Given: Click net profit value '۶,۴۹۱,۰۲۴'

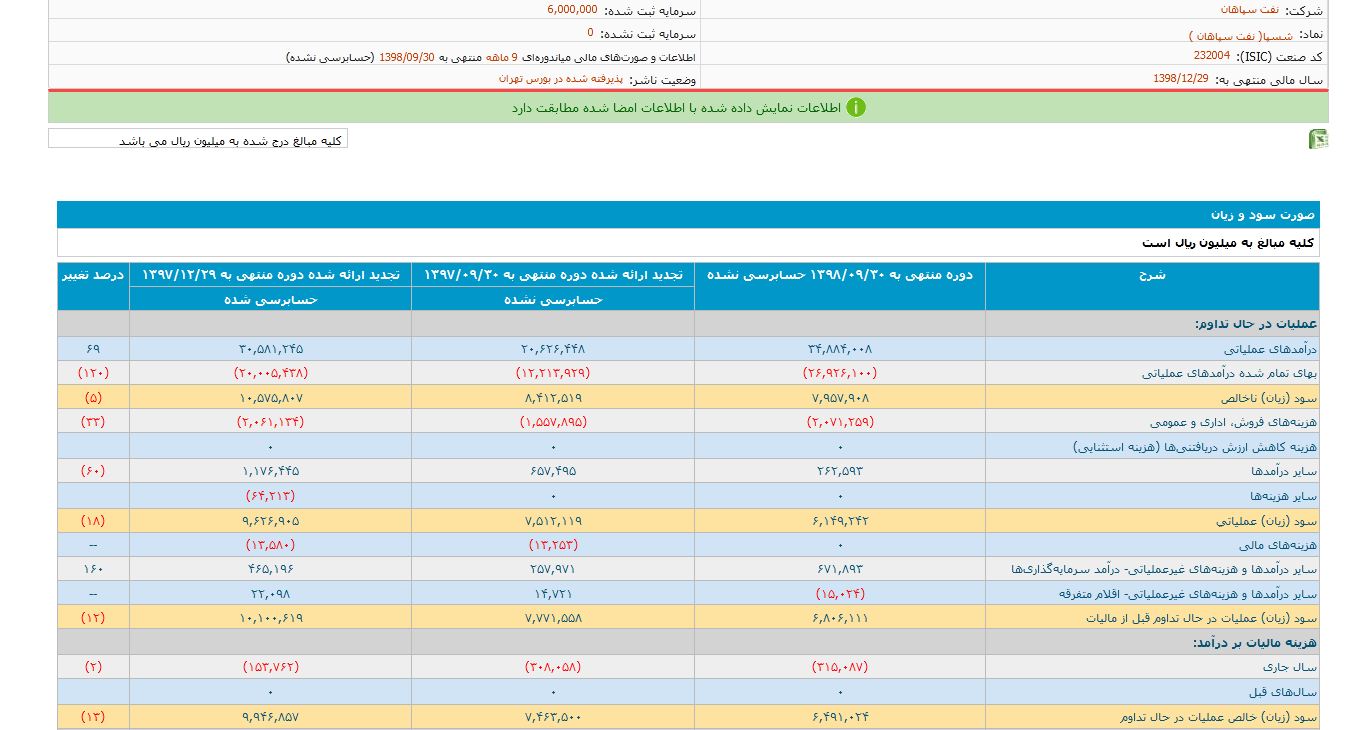Looking at the screenshot, I should [839, 717].
